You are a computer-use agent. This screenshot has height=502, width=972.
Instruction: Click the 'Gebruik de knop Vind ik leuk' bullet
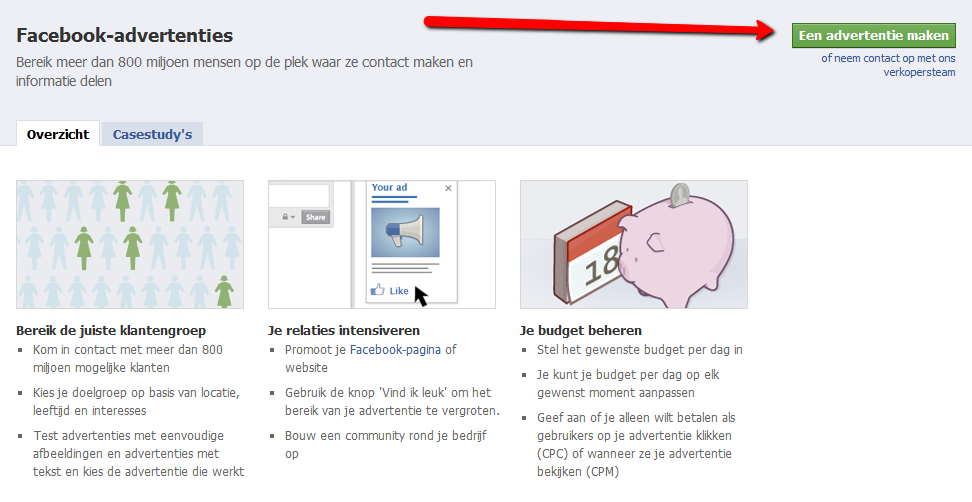[392, 402]
